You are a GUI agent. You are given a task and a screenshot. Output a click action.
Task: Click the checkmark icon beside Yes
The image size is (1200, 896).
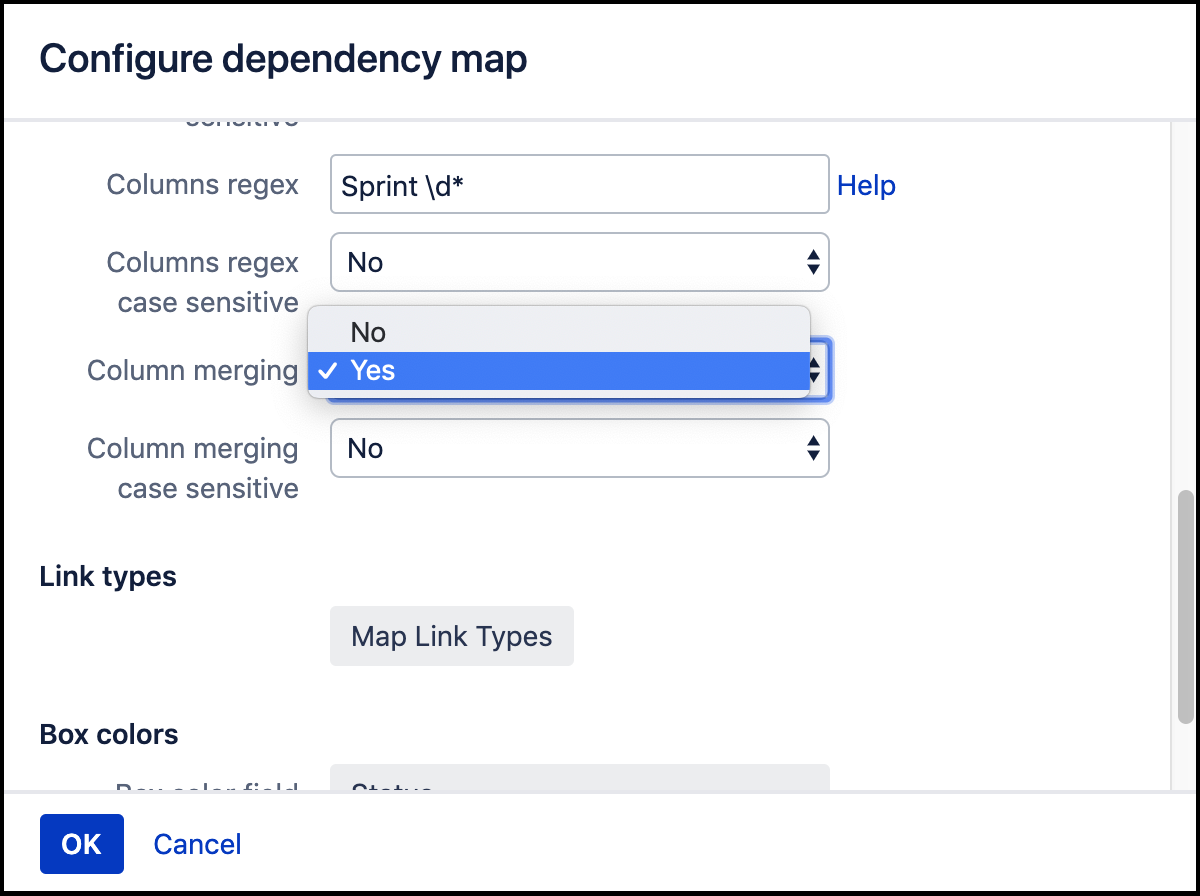click(x=328, y=371)
